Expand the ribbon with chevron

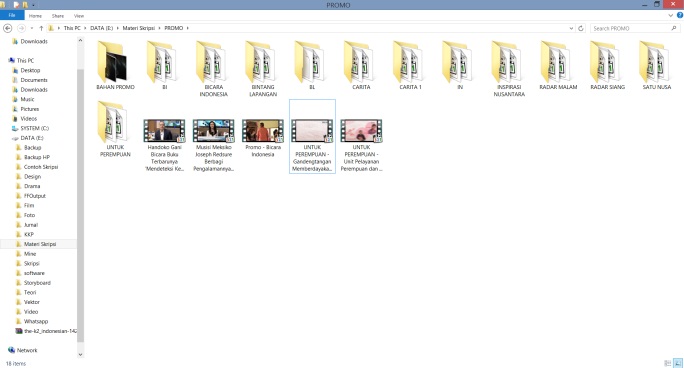click(670, 15)
